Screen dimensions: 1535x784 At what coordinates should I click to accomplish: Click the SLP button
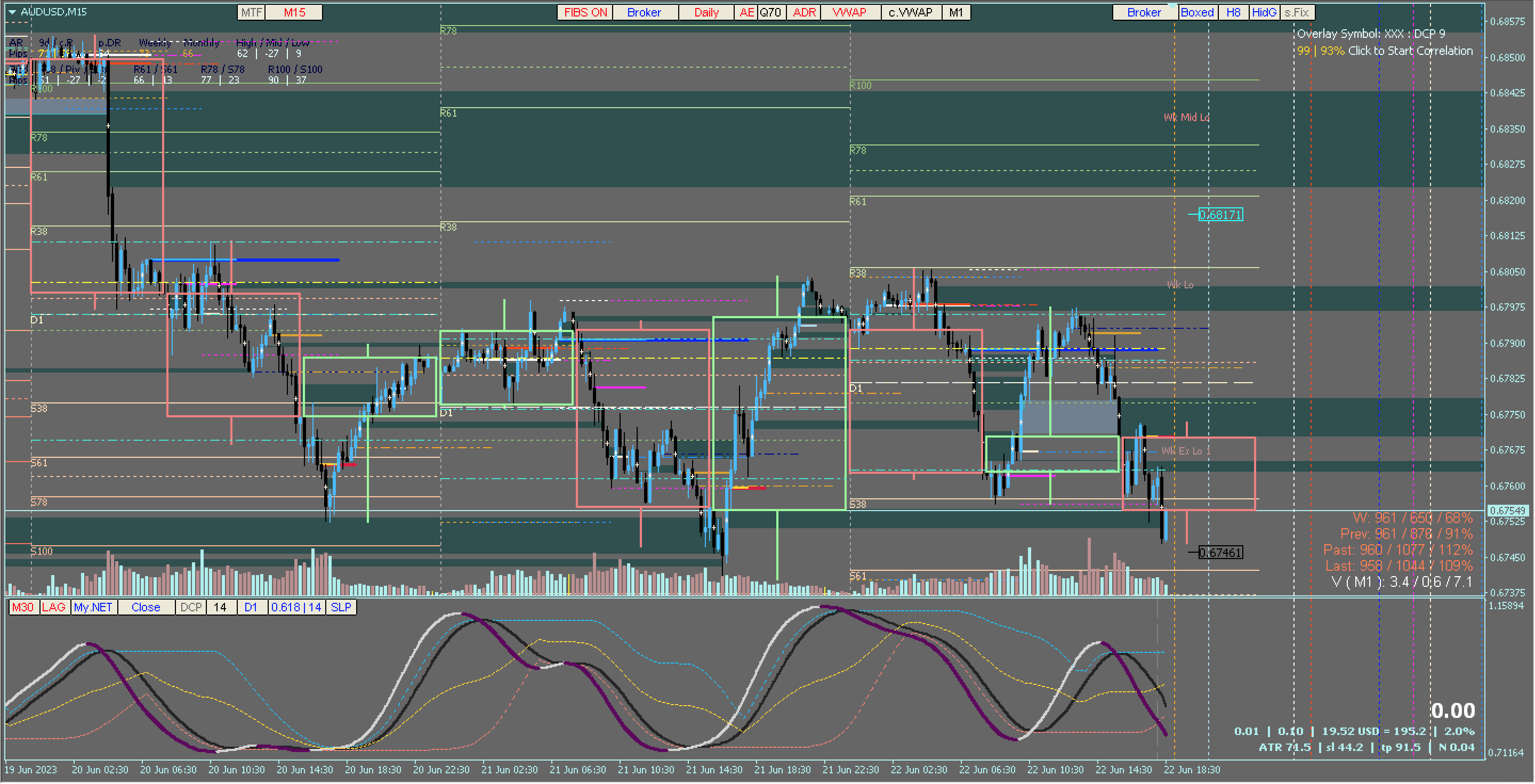click(x=341, y=607)
